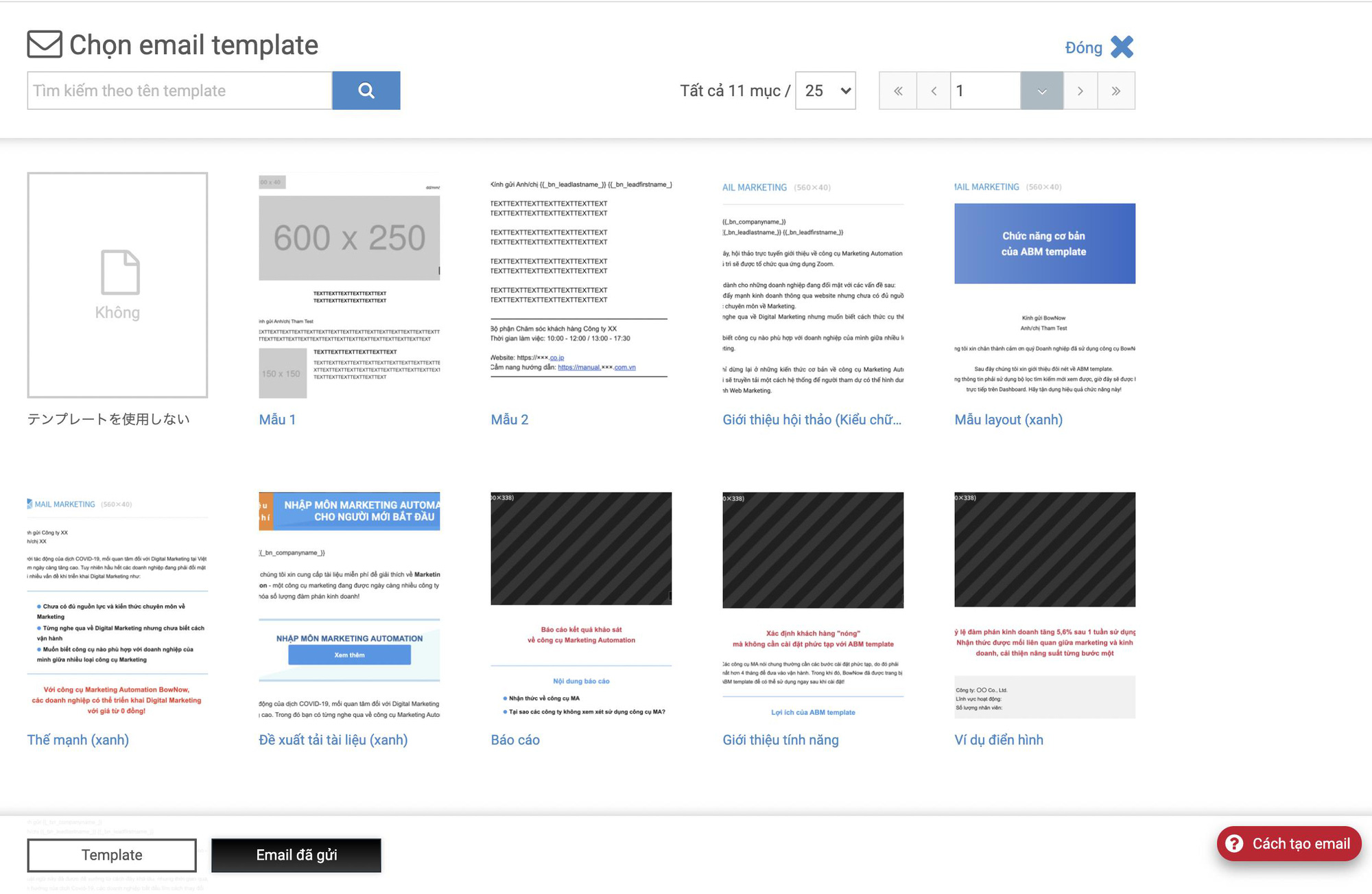Screen dimensions: 1372x894
Task: Open the items-per-page dropdown showing 25
Action: point(825,91)
